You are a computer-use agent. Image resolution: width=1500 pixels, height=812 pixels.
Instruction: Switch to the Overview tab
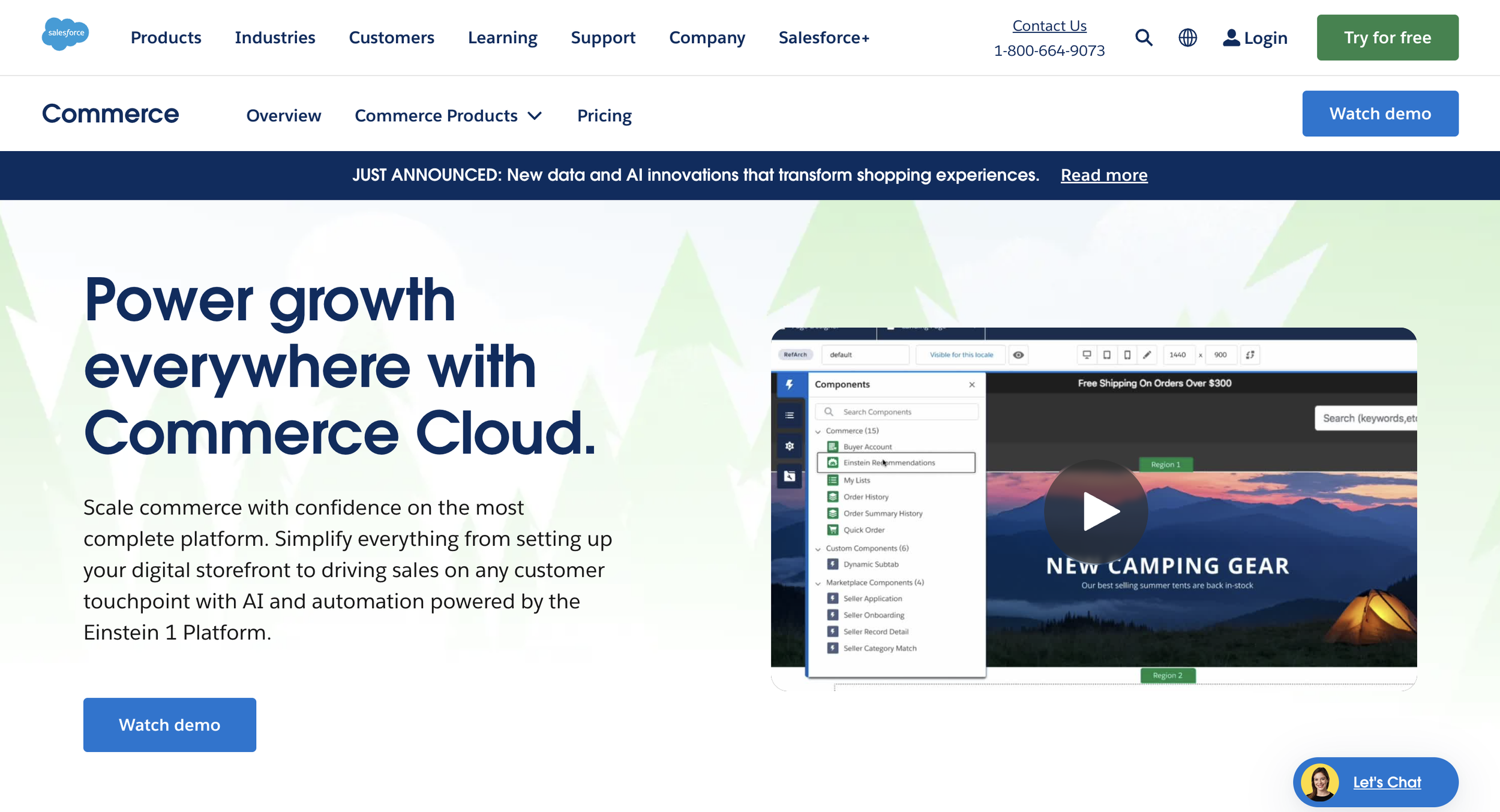pyautogui.click(x=284, y=115)
